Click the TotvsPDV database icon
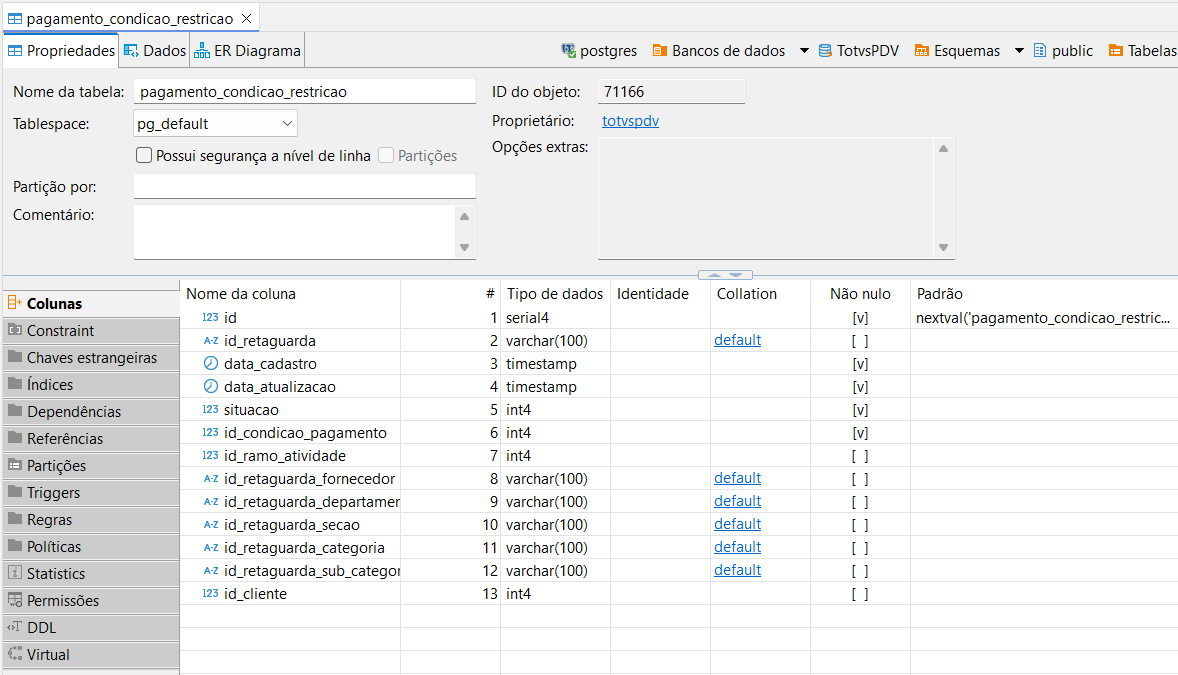Viewport: 1178px width, 675px height. tap(825, 51)
